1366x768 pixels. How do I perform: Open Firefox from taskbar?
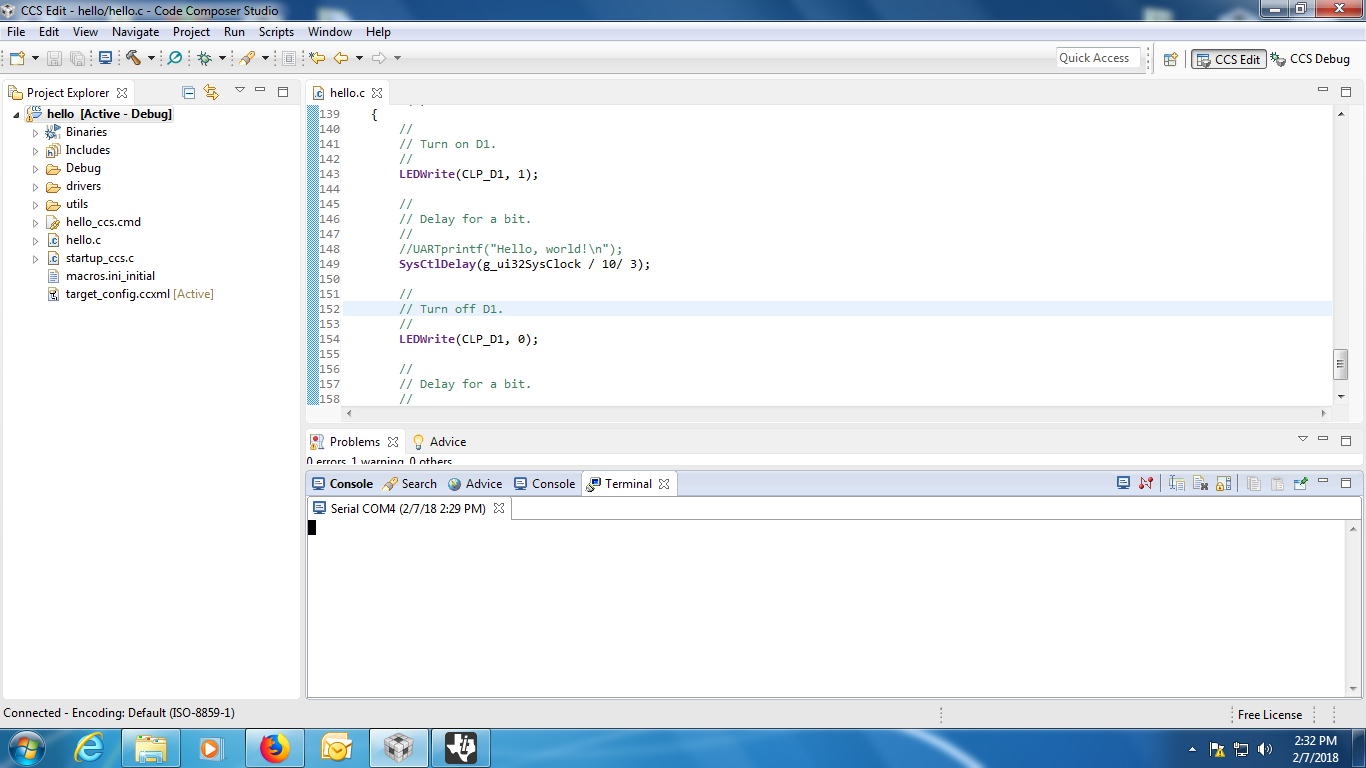coord(273,748)
